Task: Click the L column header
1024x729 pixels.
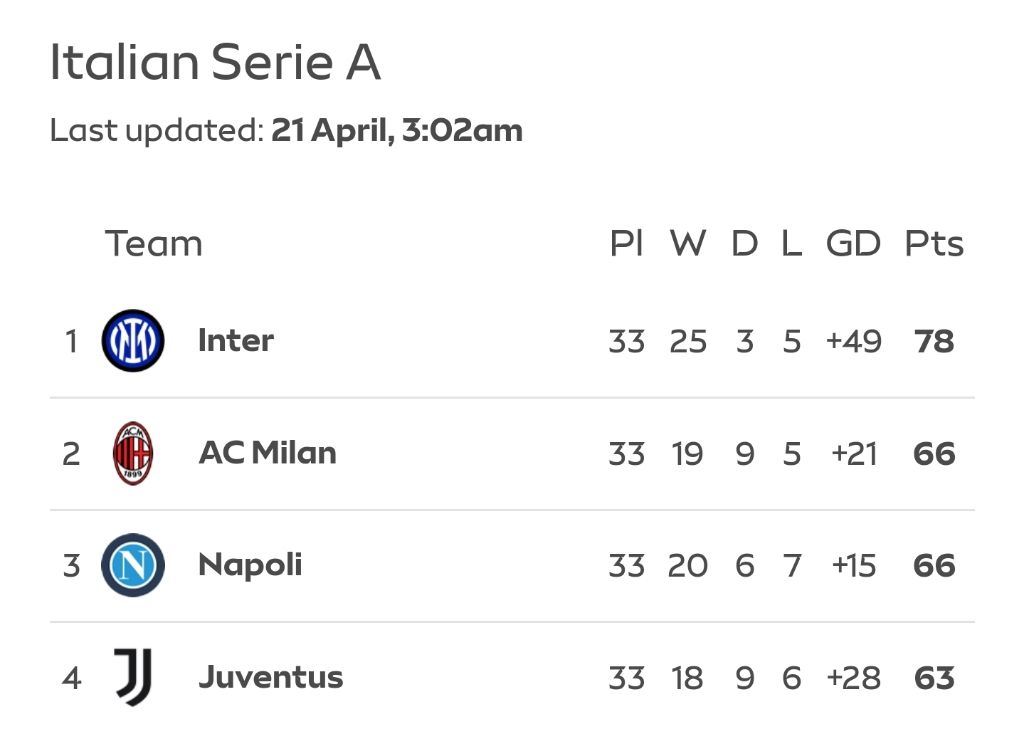Action: 792,244
